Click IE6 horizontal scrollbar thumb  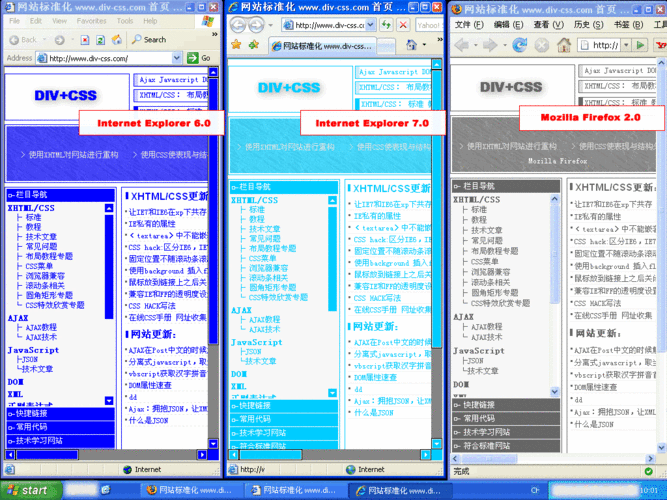pyautogui.click(x=47, y=455)
